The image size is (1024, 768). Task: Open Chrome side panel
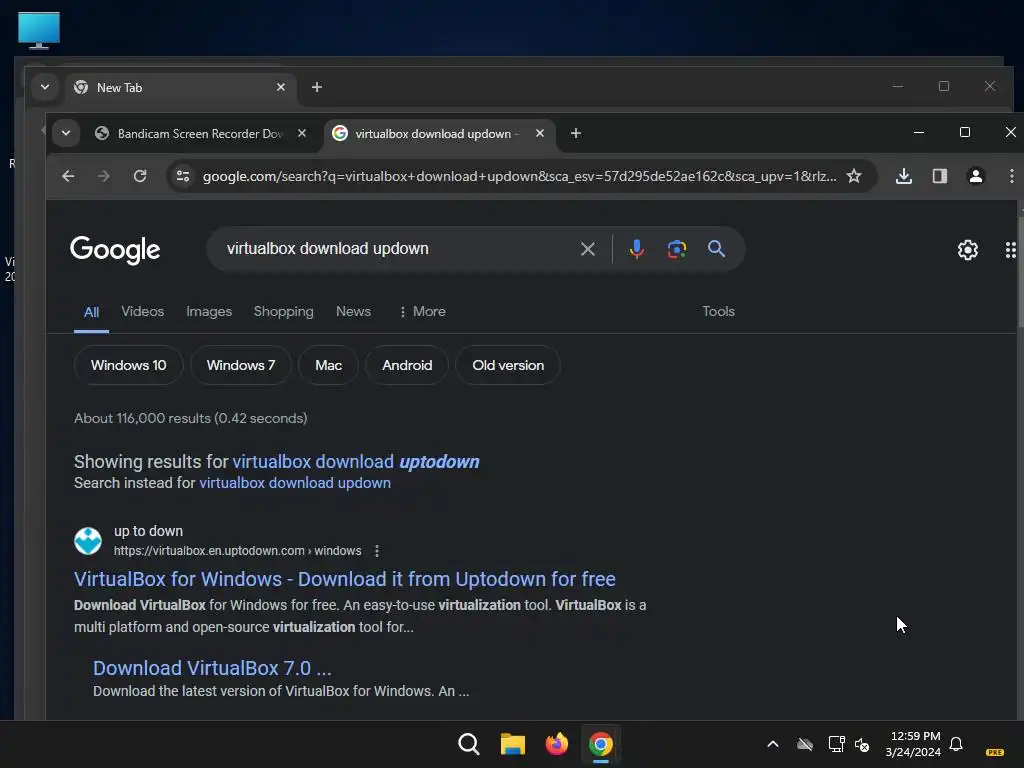pos(940,176)
